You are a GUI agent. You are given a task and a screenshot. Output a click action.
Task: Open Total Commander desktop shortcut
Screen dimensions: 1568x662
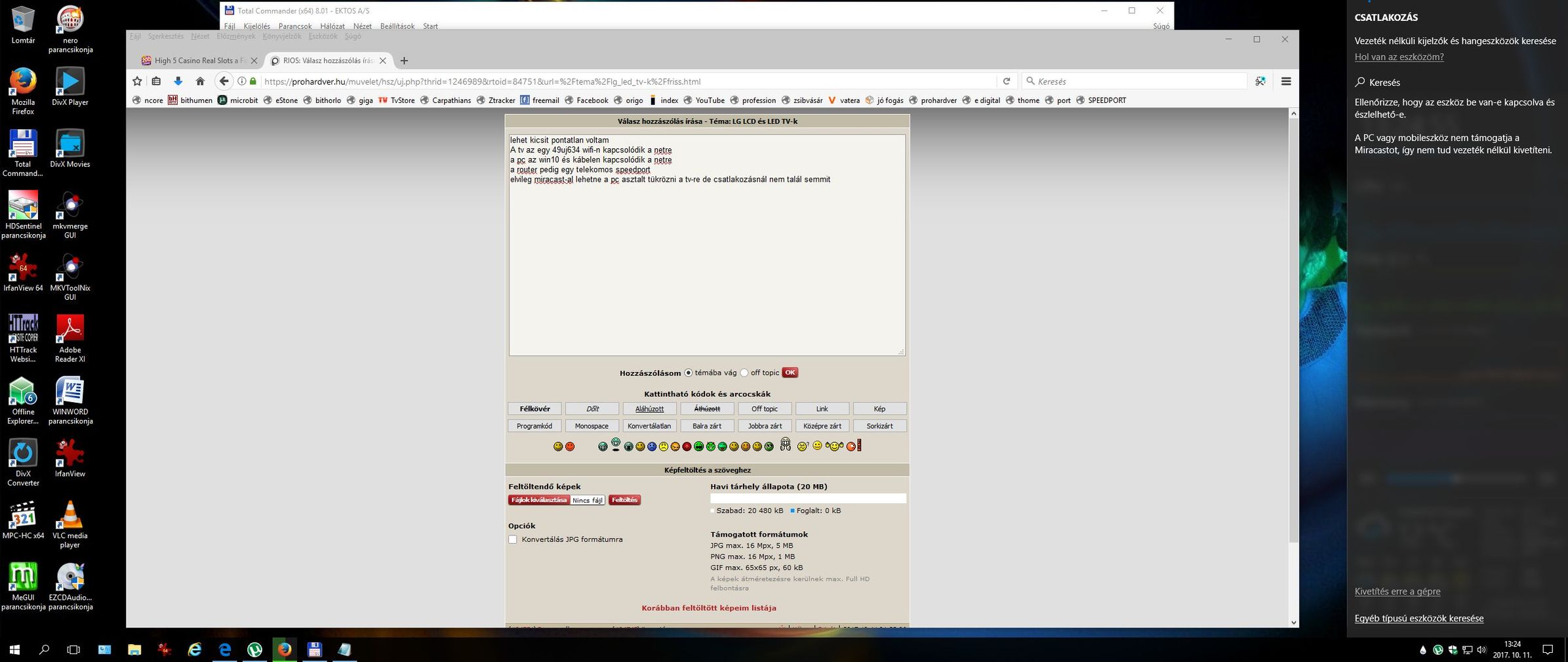pyautogui.click(x=23, y=153)
